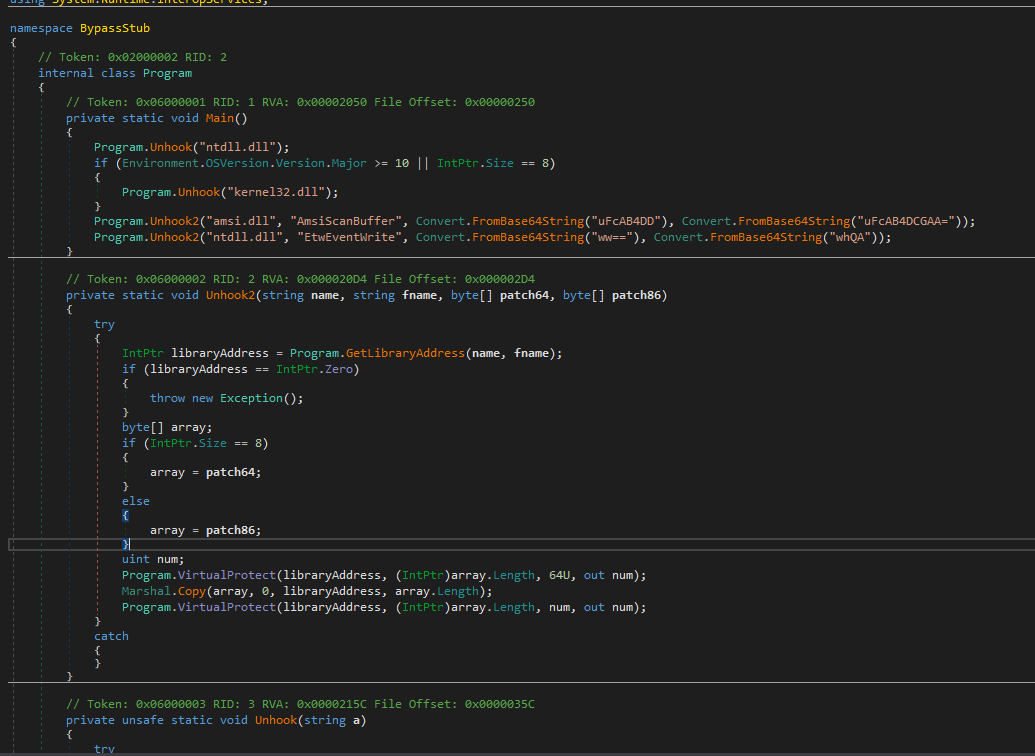The width and height of the screenshot is (1035, 756).
Task: Click patch86 in the array assignment
Action: pyautogui.click(x=230, y=530)
